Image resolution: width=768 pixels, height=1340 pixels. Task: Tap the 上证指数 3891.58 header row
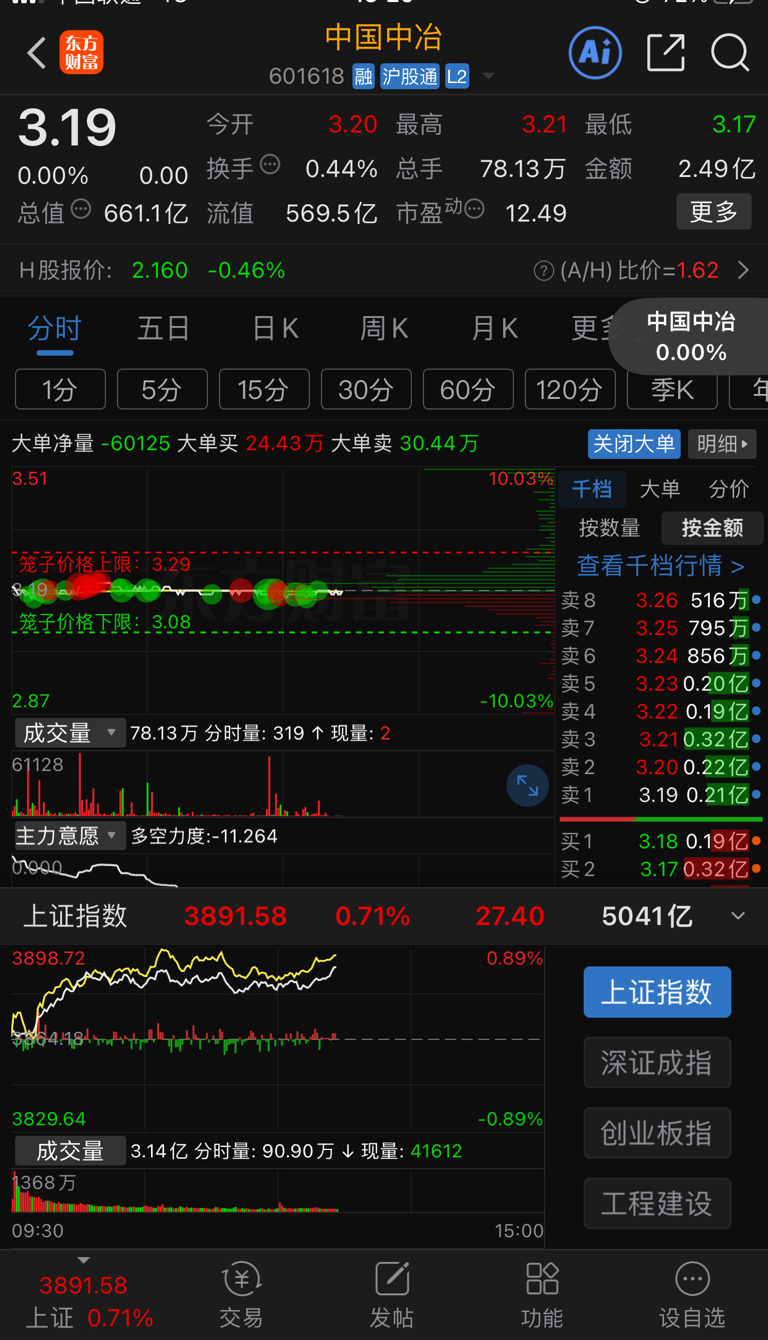(x=384, y=916)
